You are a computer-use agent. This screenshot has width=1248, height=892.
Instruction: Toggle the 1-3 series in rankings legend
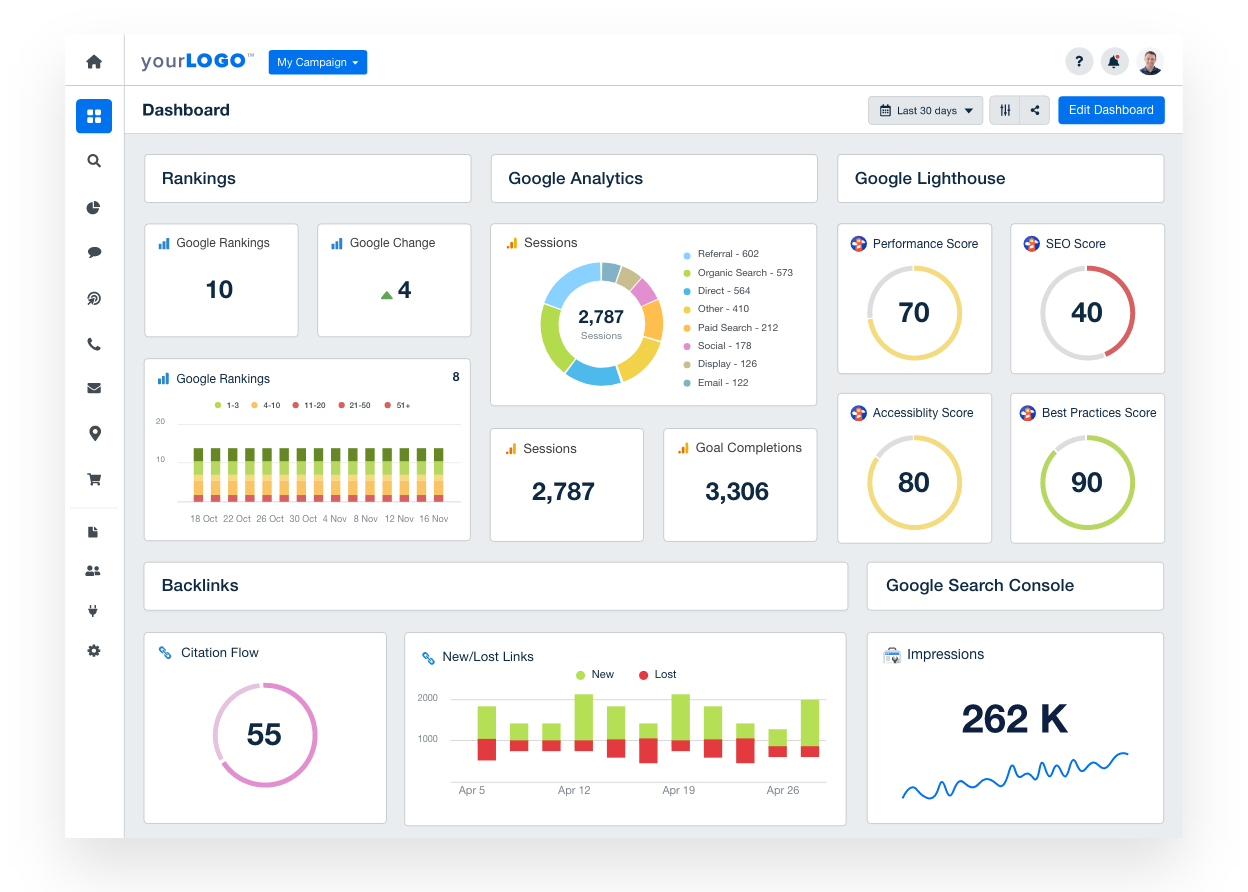pyautogui.click(x=226, y=405)
